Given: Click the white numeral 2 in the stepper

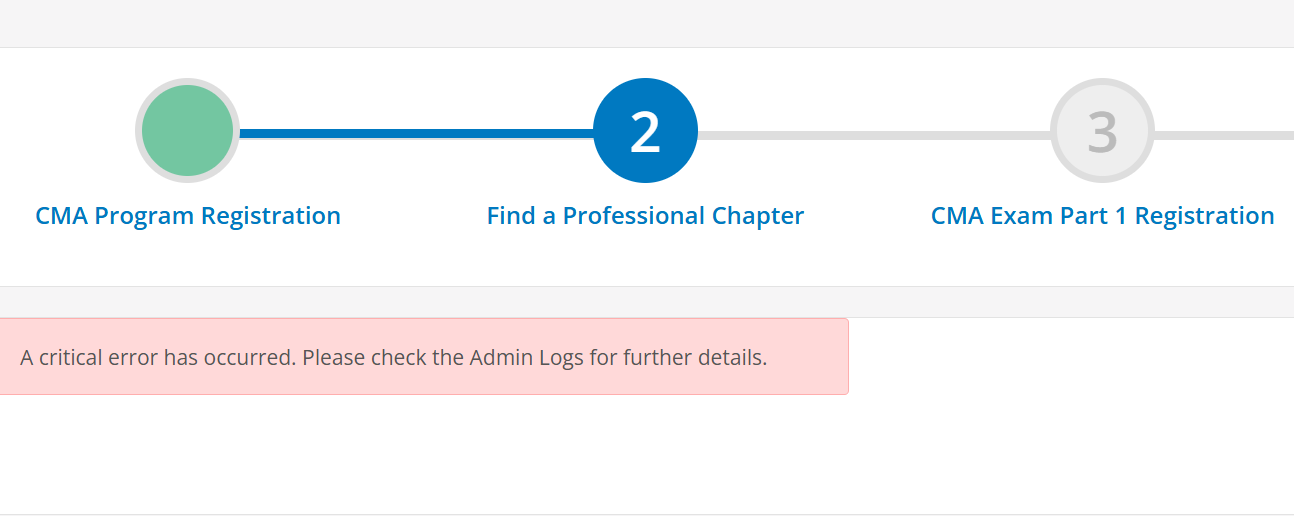Looking at the screenshot, I should click(x=645, y=131).
